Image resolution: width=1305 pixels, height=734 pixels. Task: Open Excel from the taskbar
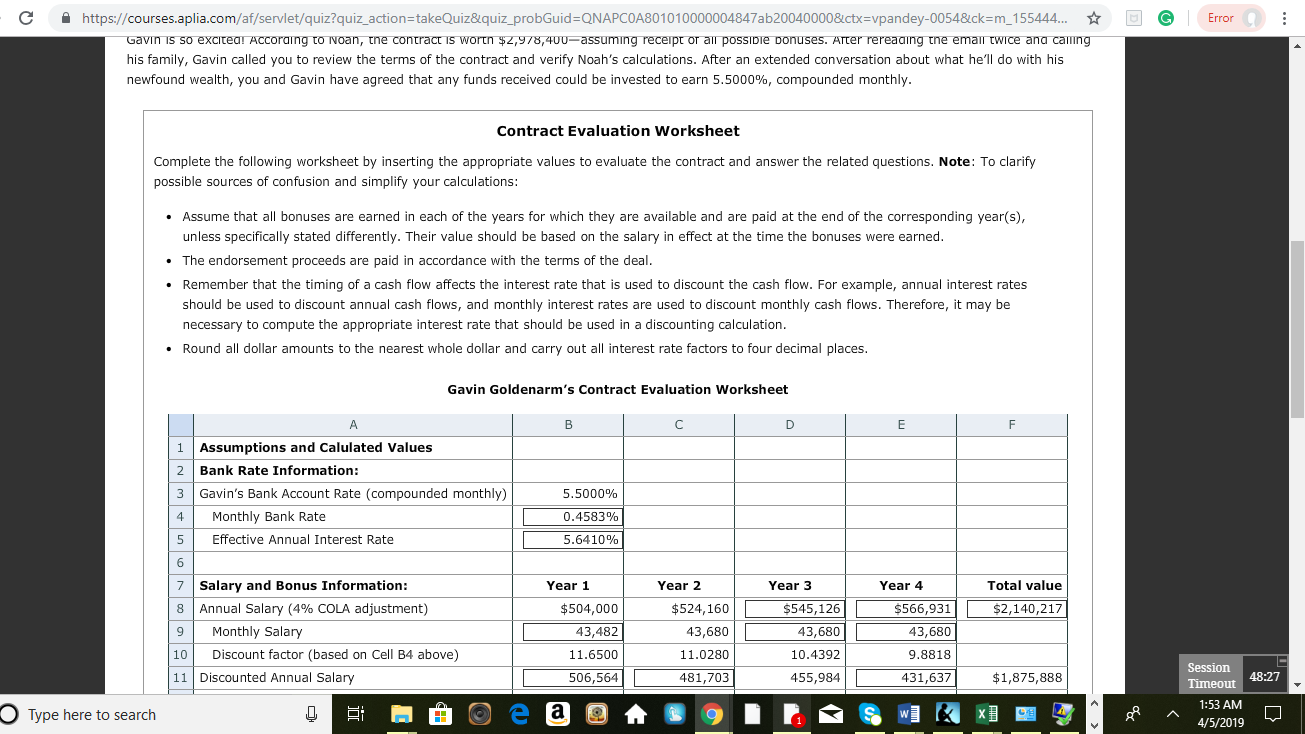pos(987,715)
